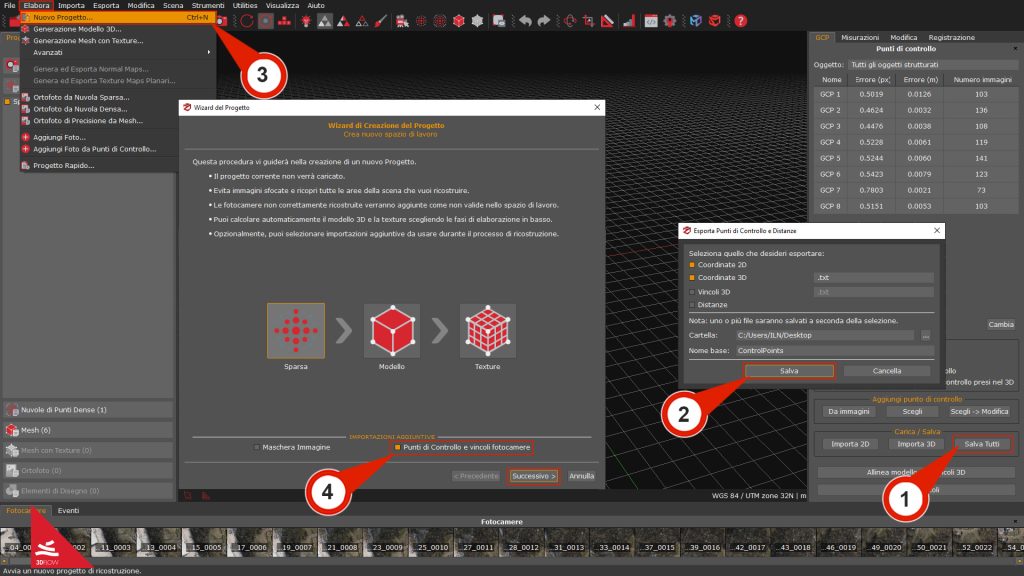Open the settings gear toolbar icon

tap(670, 21)
